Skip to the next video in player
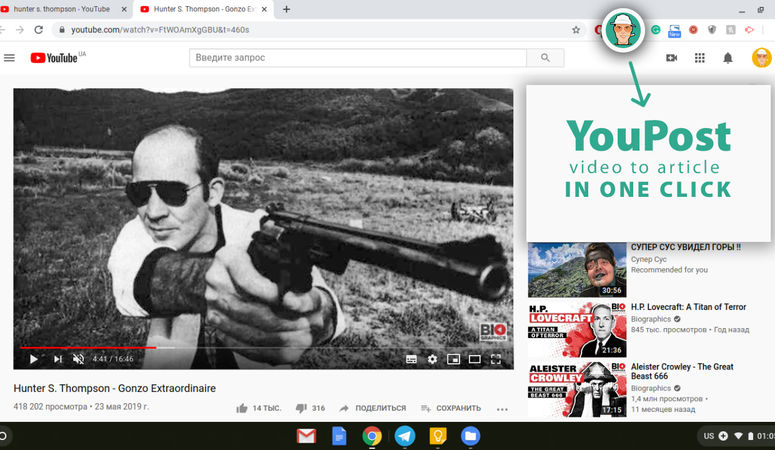Screen dimensions: 775x450 tap(58, 359)
